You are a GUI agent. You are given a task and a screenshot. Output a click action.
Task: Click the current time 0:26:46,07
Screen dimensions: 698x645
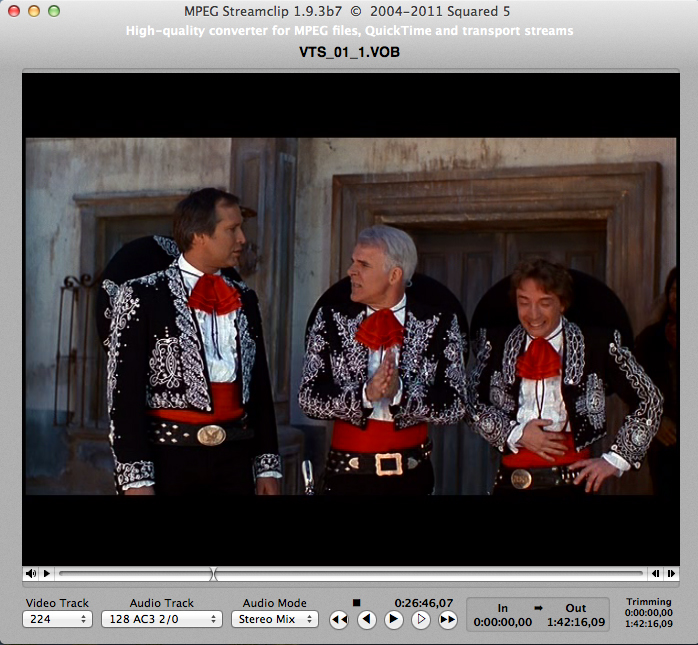coord(423,603)
